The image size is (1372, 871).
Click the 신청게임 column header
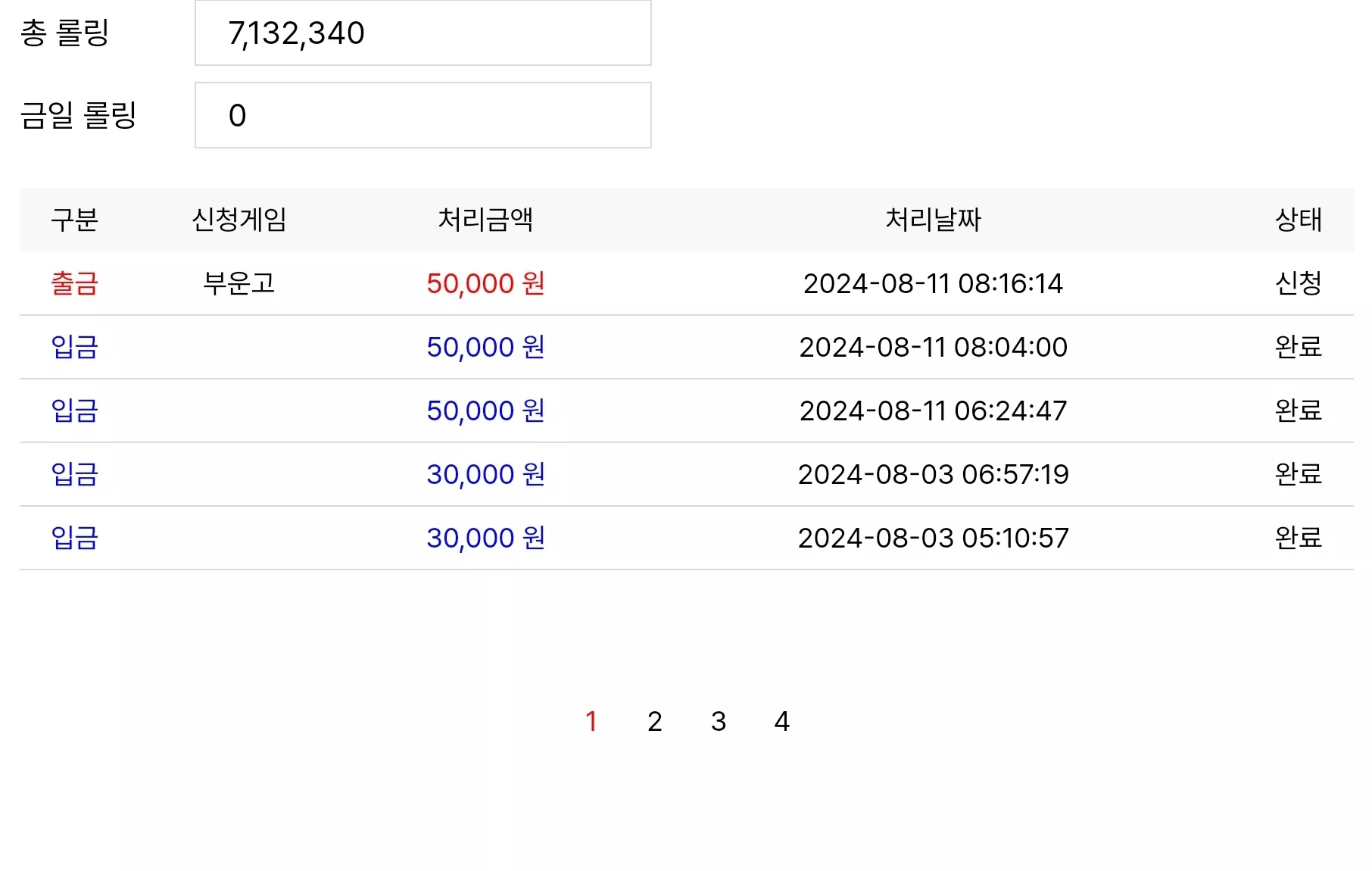tap(239, 220)
